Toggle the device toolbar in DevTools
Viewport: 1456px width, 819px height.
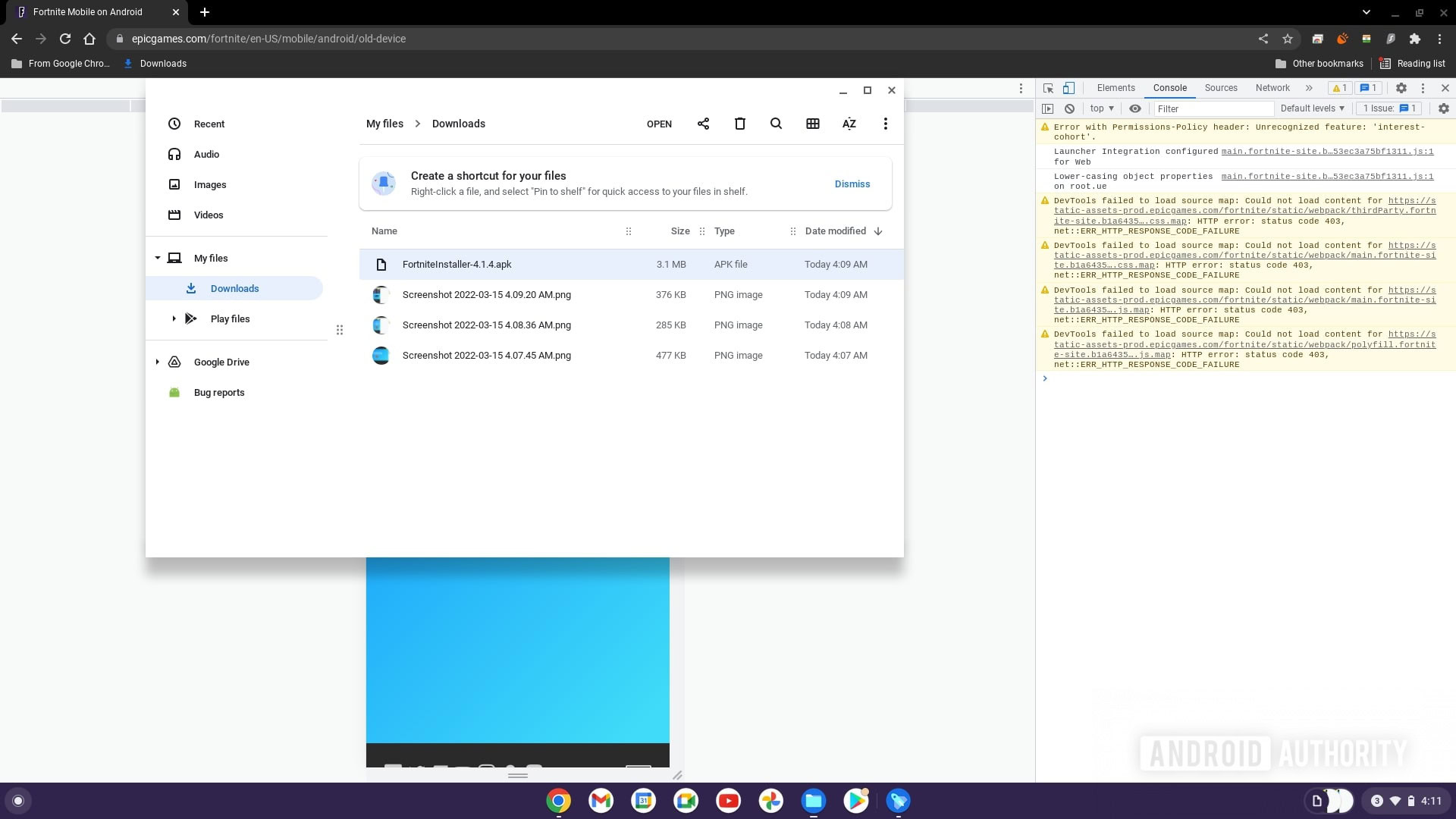tap(1068, 88)
